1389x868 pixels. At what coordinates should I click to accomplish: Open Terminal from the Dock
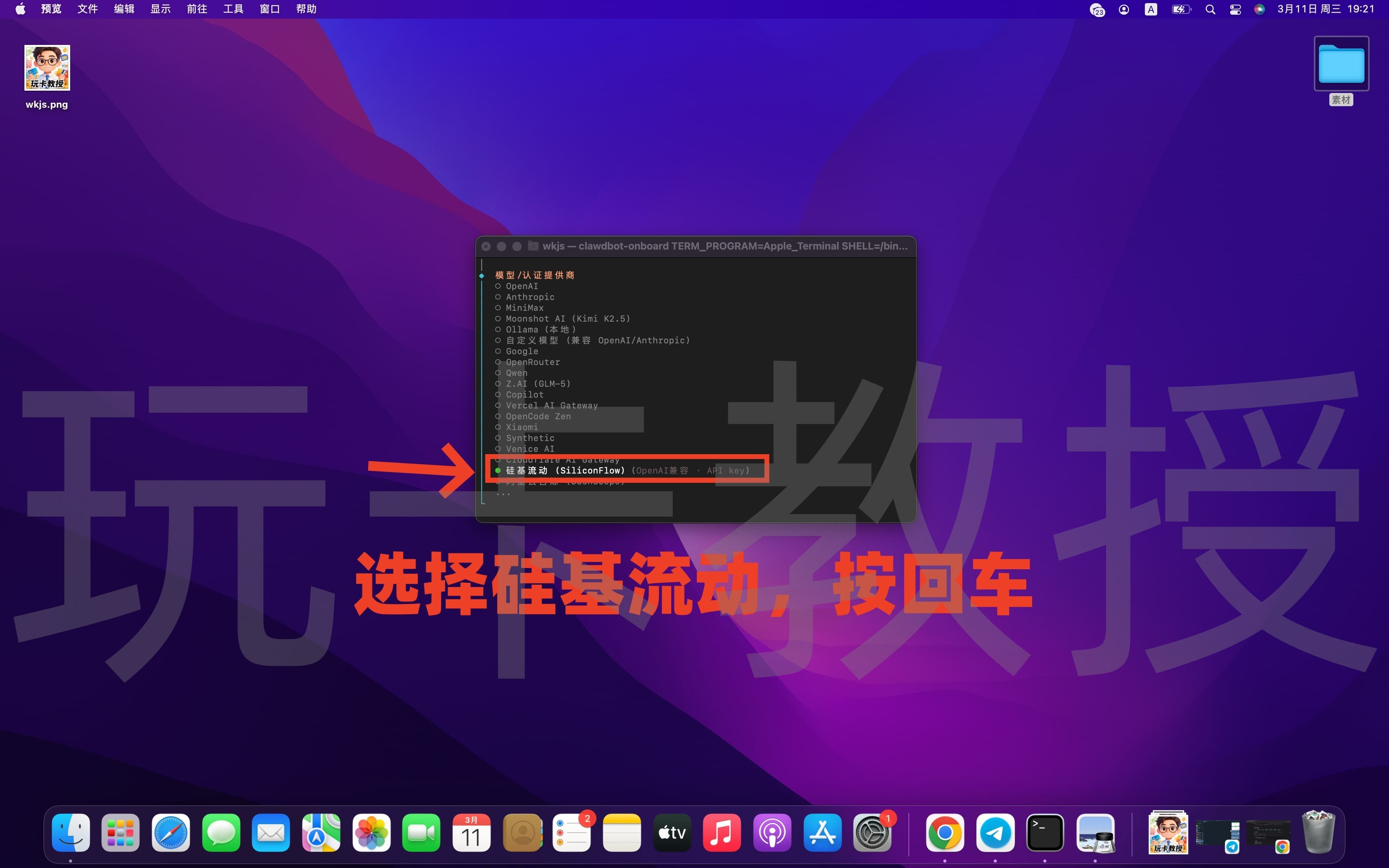coord(1045,832)
